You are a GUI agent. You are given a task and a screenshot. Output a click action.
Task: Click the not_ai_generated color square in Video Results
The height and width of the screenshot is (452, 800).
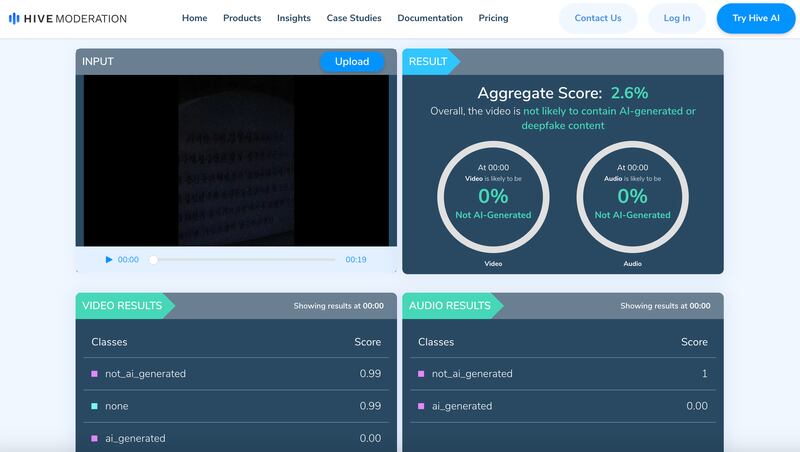(94, 374)
